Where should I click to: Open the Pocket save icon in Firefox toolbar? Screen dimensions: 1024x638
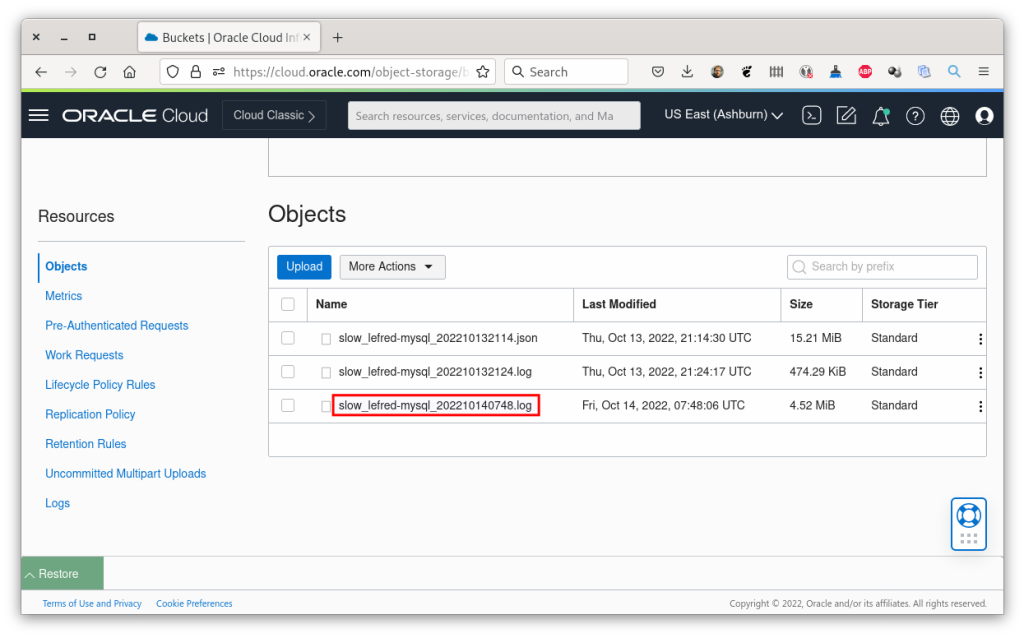point(658,72)
